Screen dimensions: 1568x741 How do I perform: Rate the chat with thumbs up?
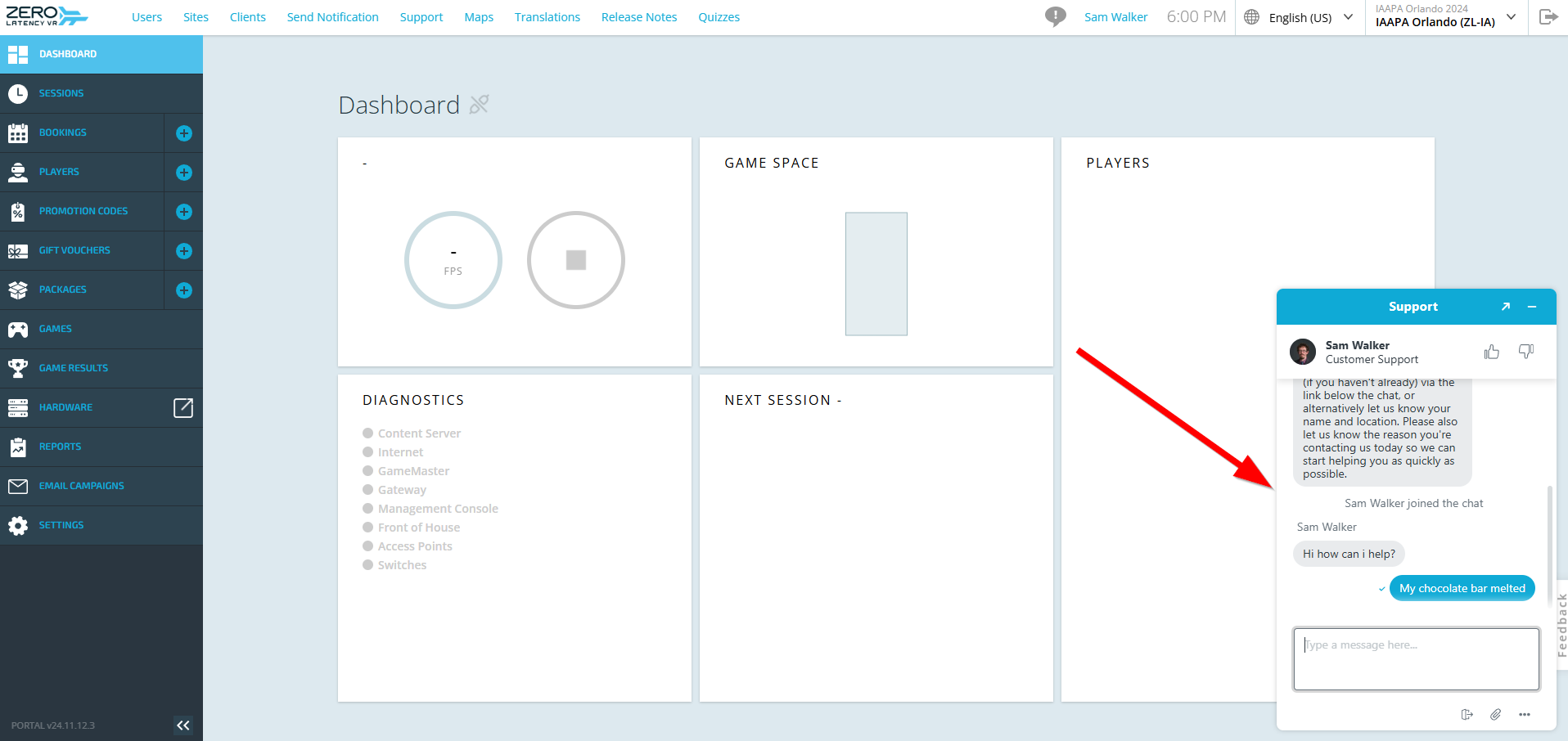pos(1492,352)
